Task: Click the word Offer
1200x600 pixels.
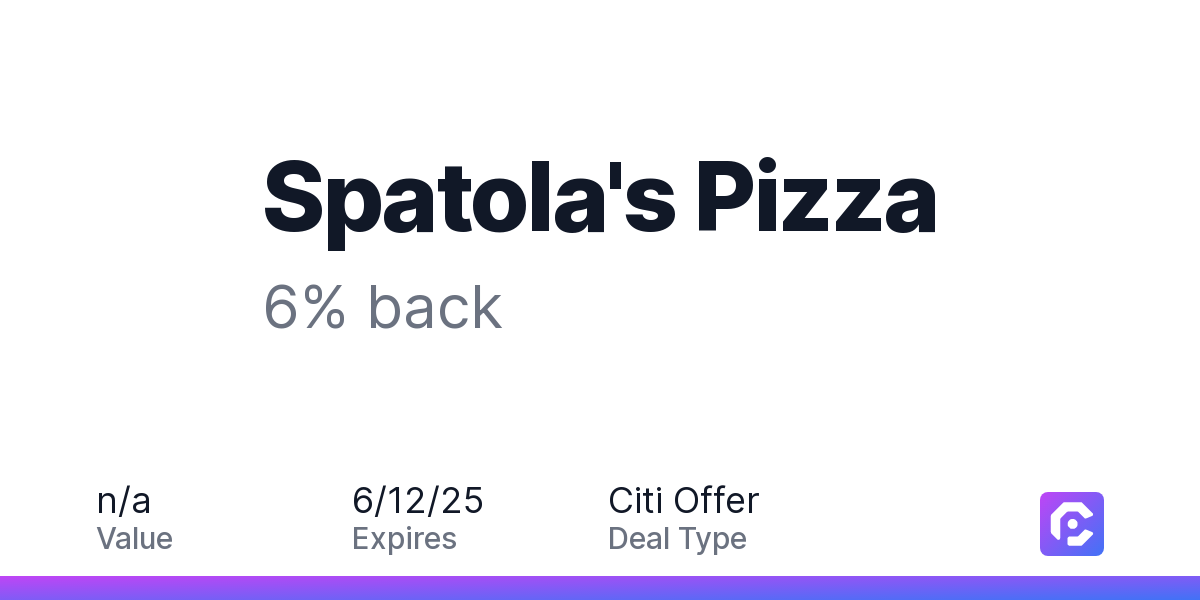Action: point(717,501)
